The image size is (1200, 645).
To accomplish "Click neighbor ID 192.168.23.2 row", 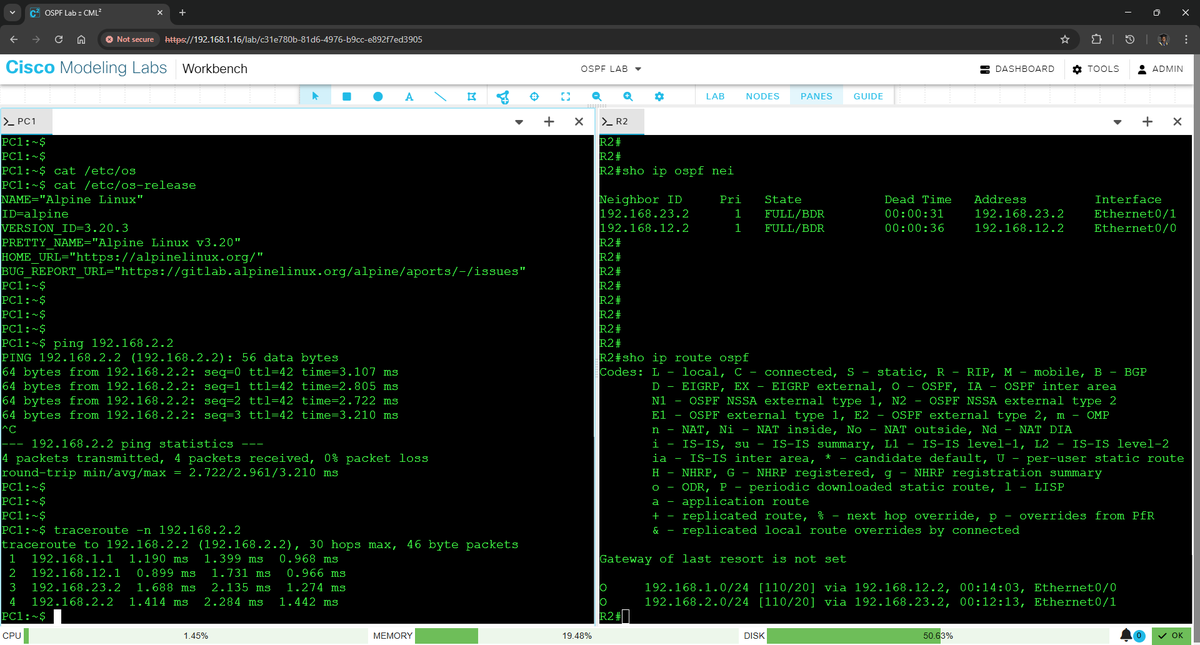I will [888, 213].
